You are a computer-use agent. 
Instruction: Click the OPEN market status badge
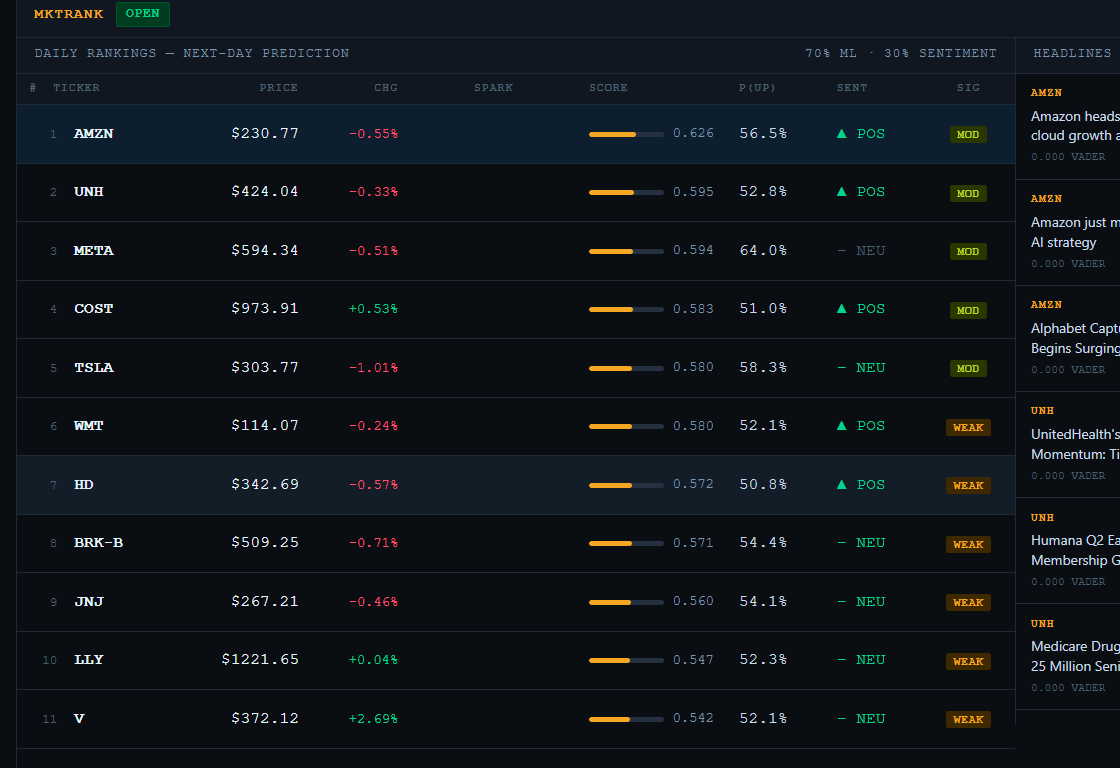coord(143,14)
